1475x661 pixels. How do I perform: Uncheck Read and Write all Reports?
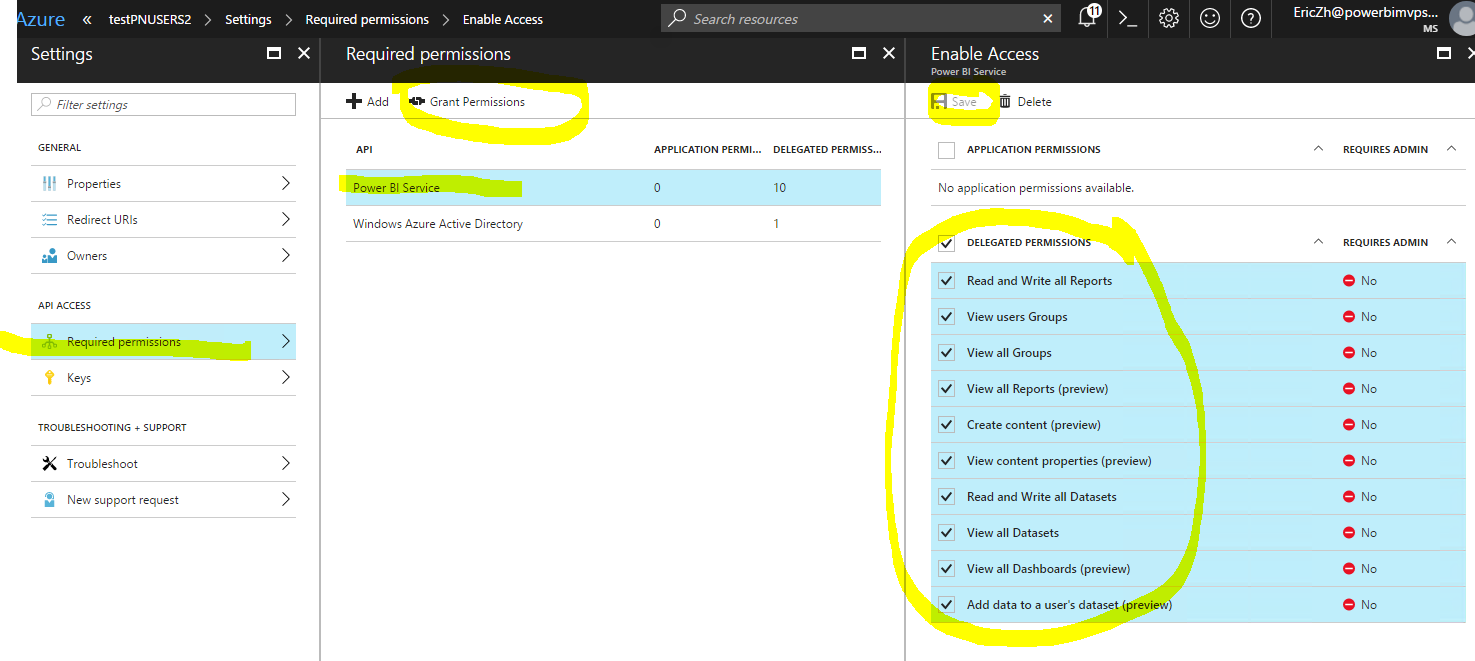click(x=947, y=280)
